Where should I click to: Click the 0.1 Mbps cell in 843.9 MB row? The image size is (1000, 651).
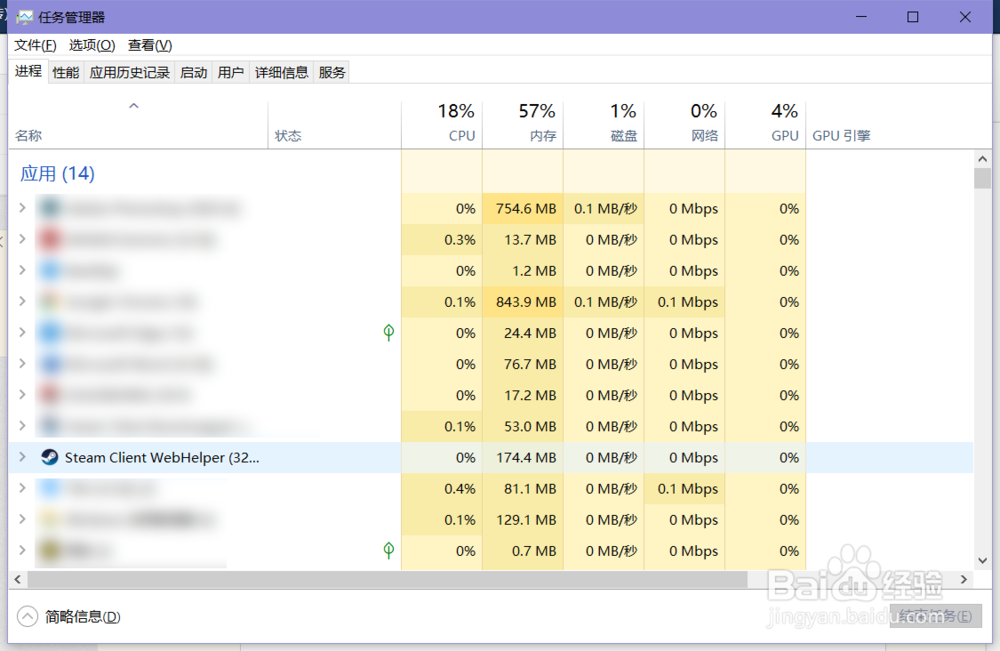tap(685, 302)
